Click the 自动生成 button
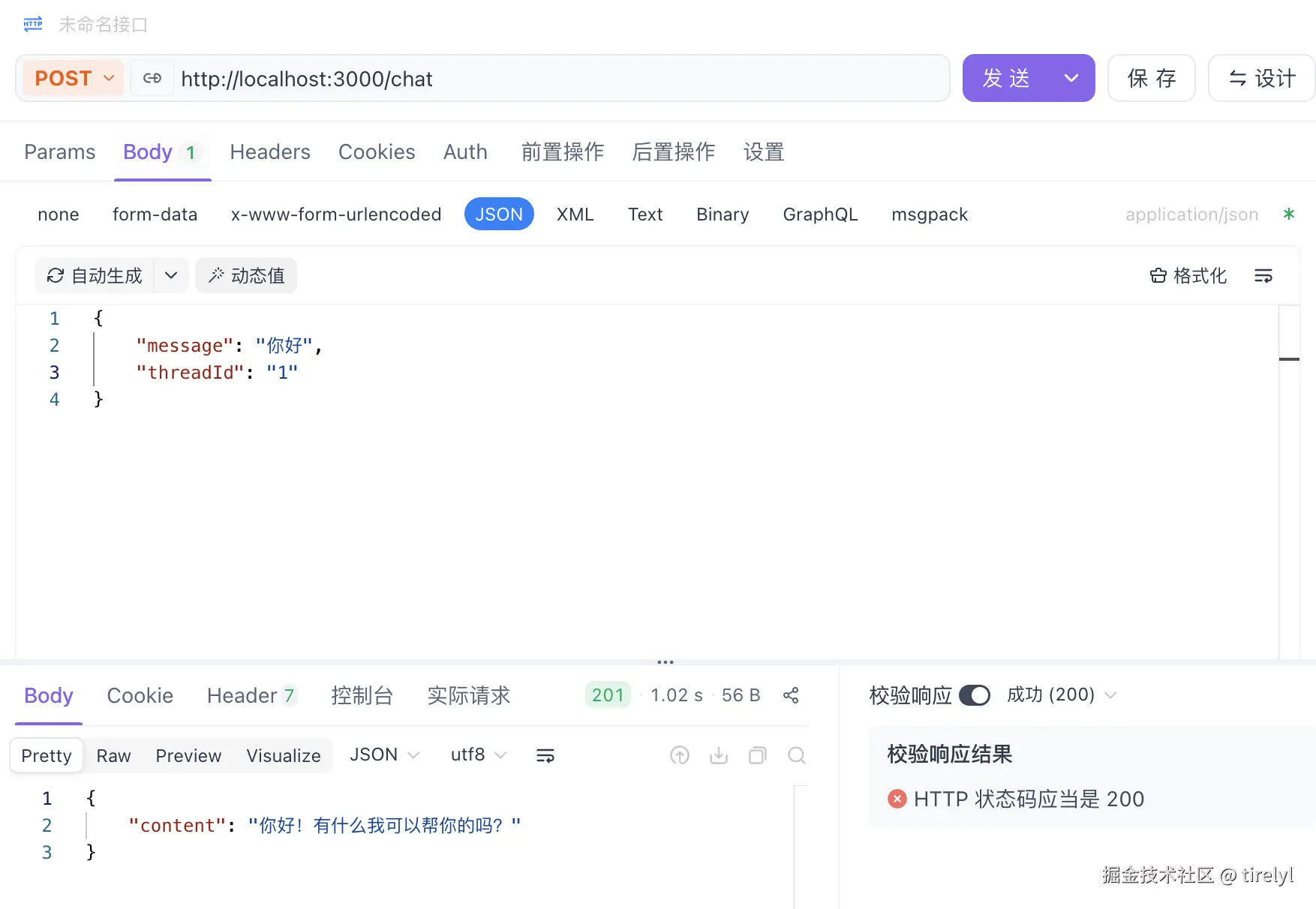The image size is (1316, 909). (x=95, y=276)
